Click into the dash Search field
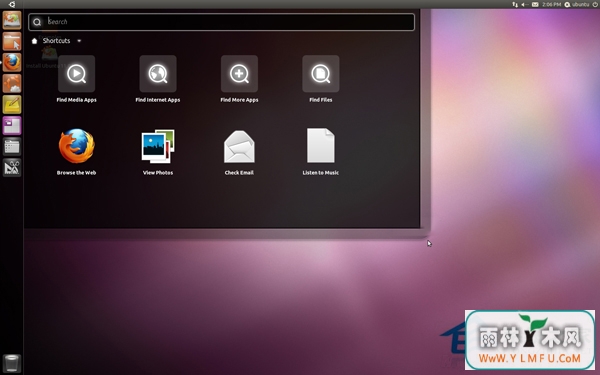The image size is (600, 375). (x=221, y=22)
